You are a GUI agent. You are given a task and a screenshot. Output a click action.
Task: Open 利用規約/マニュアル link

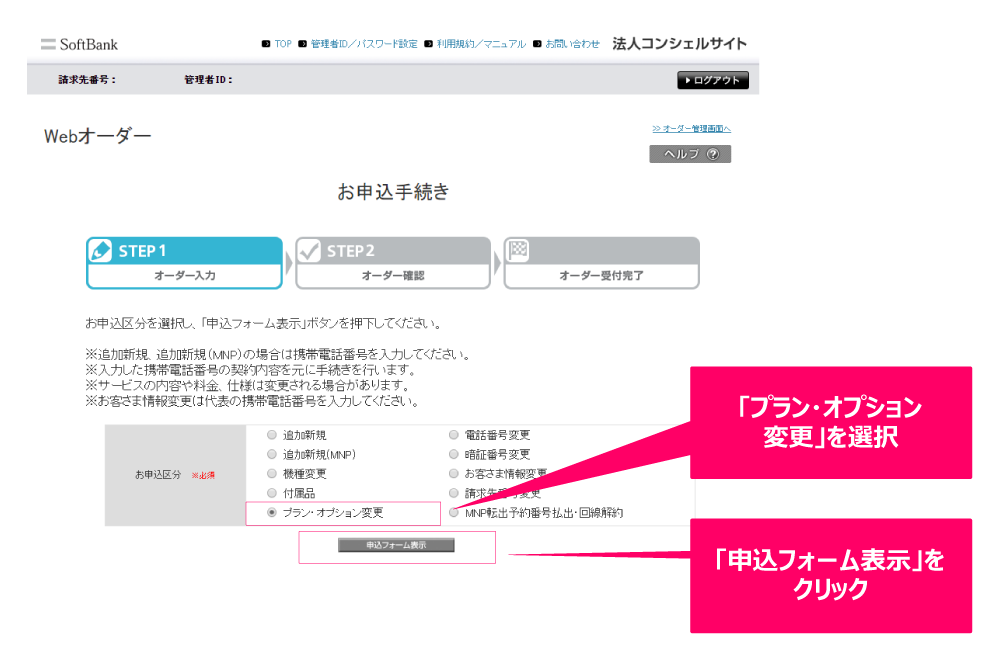(x=481, y=44)
